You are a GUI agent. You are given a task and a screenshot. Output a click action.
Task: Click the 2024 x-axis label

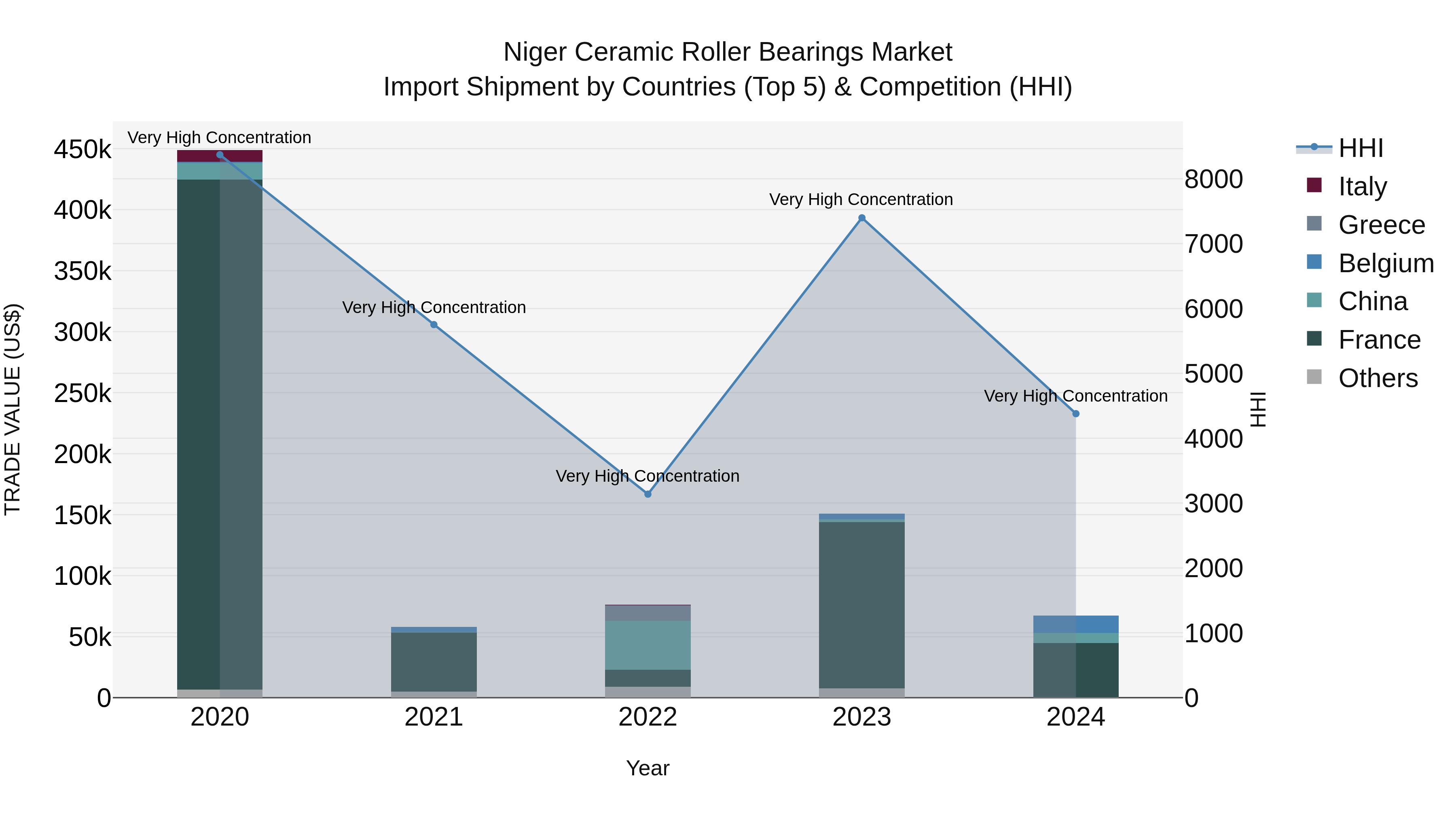(x=1075, y=717)
